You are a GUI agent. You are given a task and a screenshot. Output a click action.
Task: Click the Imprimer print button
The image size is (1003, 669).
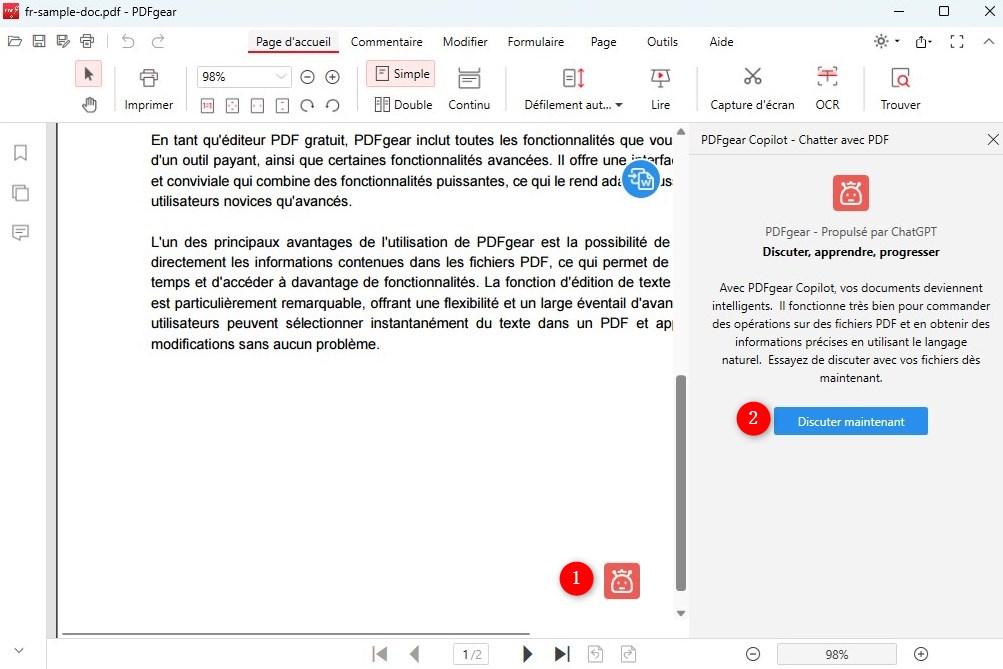(x=148, y=90)
